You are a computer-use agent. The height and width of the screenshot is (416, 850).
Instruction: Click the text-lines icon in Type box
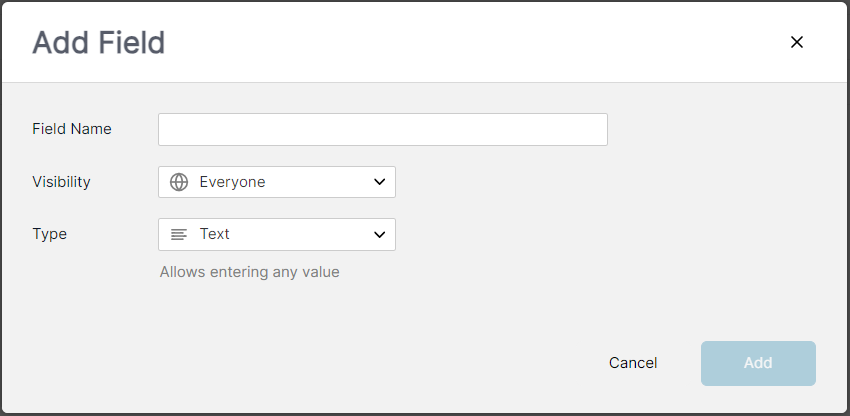(x=179, y=234)
